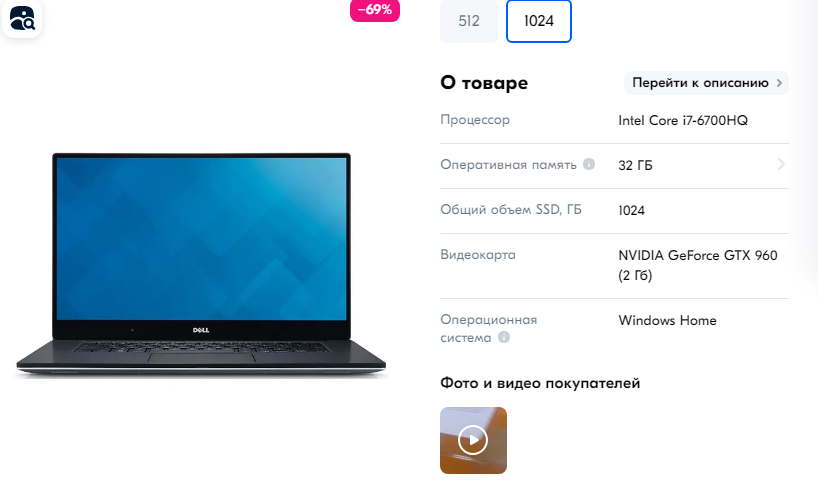This screenshot has height=502, width=818.
Task: Click the Dell laptop product image
Action: [201, 265]
